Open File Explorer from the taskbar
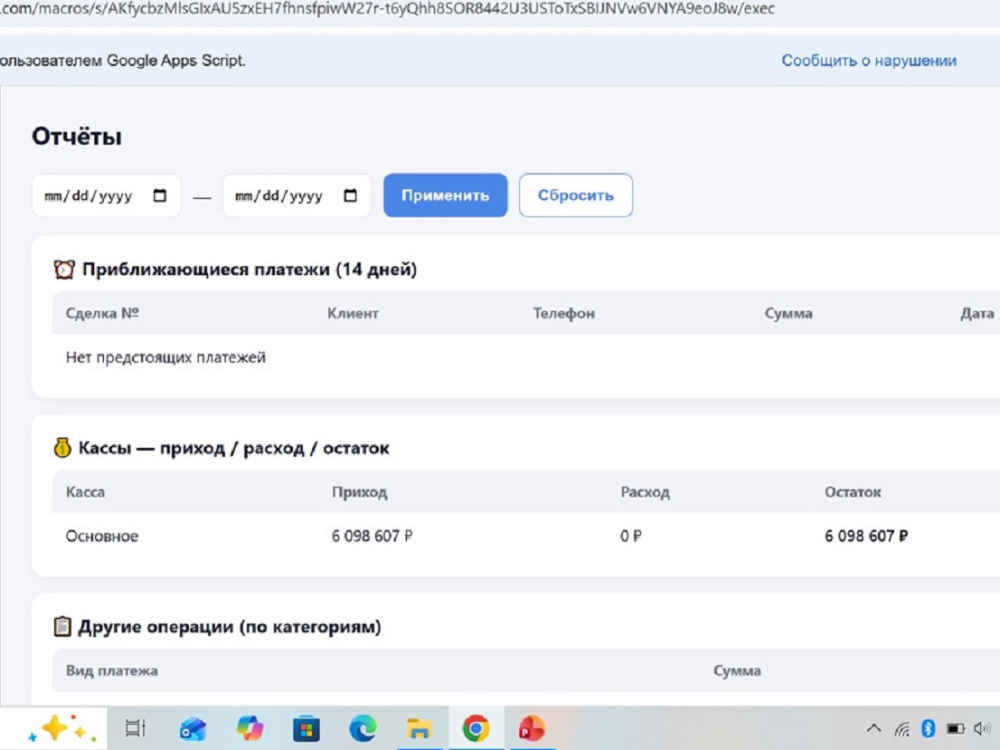 [419, 728]
